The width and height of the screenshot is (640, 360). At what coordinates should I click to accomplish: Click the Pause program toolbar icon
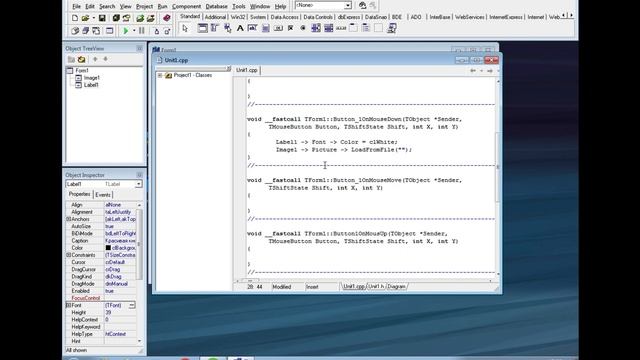coord(142,31)
